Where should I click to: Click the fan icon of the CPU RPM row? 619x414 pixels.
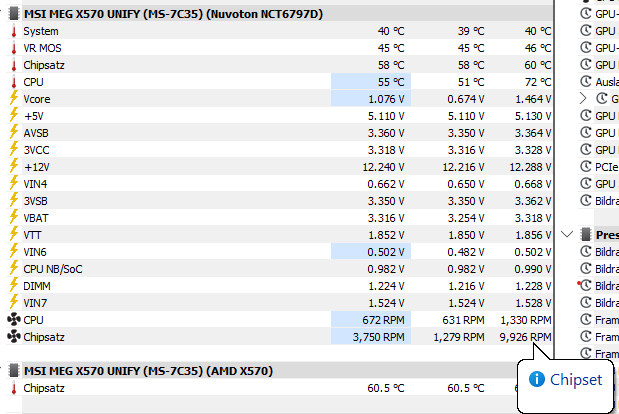tap(14, 319)
